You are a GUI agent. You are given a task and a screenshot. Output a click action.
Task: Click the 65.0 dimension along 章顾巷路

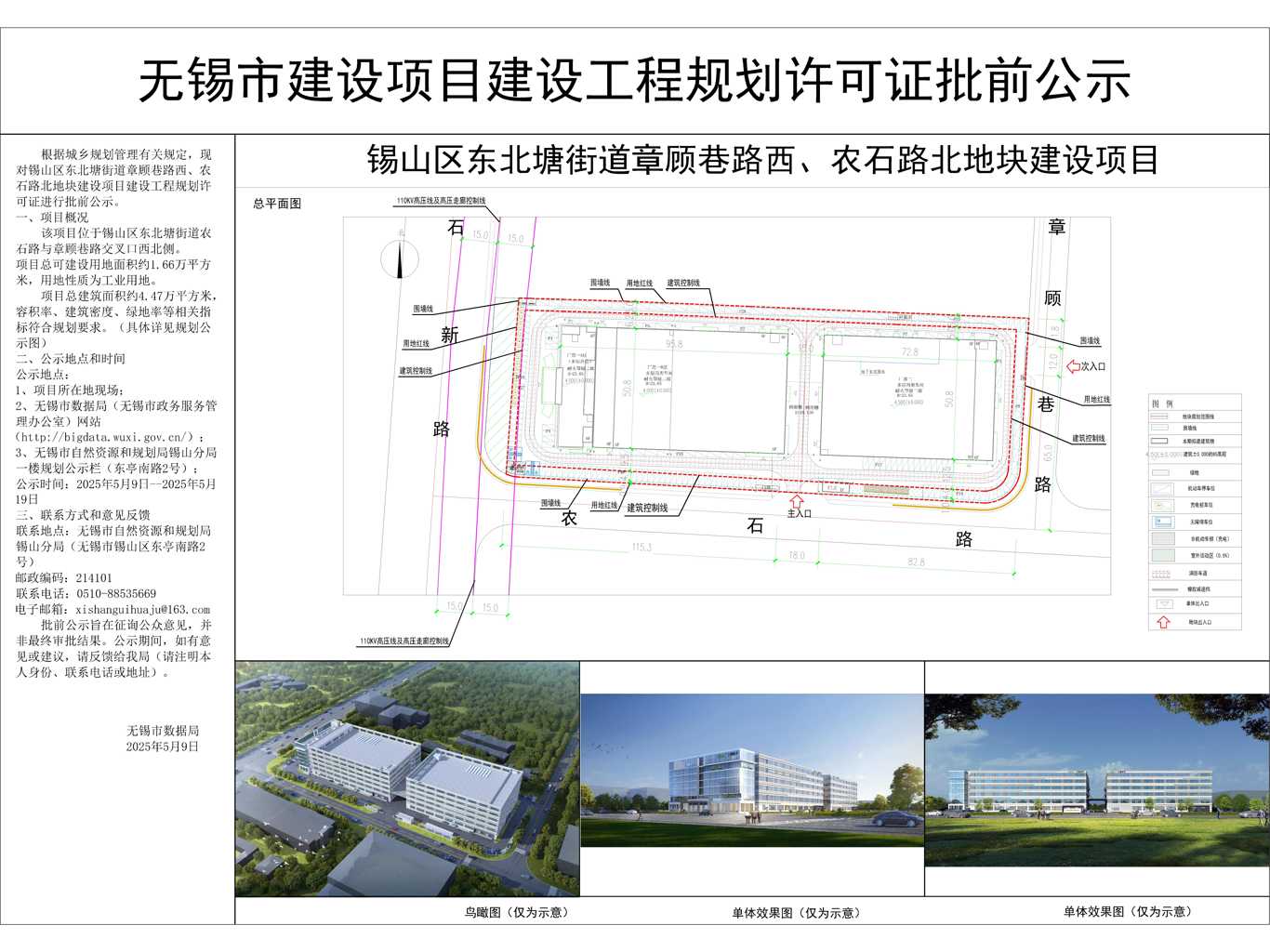[x=1048, y=453]
